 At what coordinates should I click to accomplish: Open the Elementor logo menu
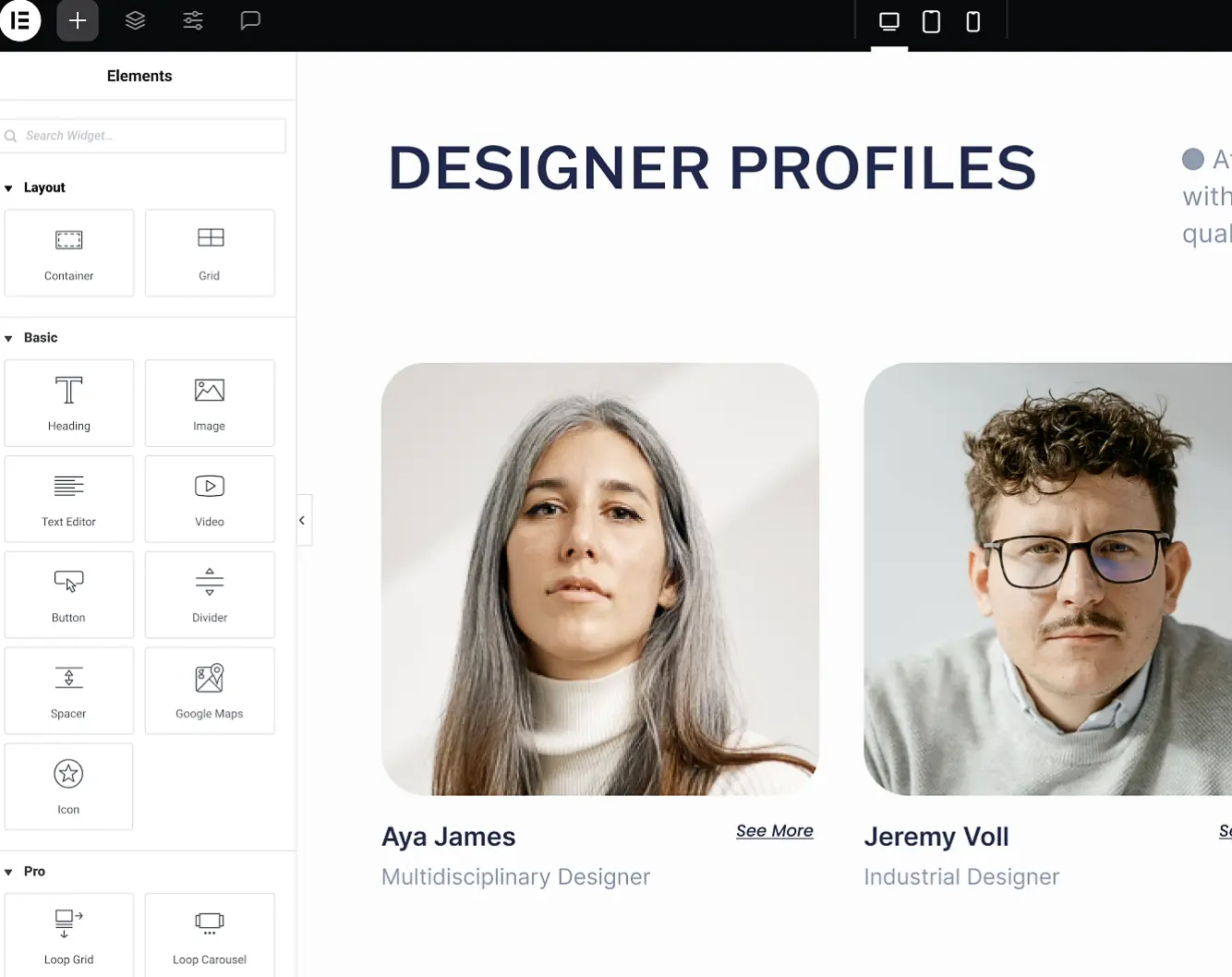click(20, 21)
